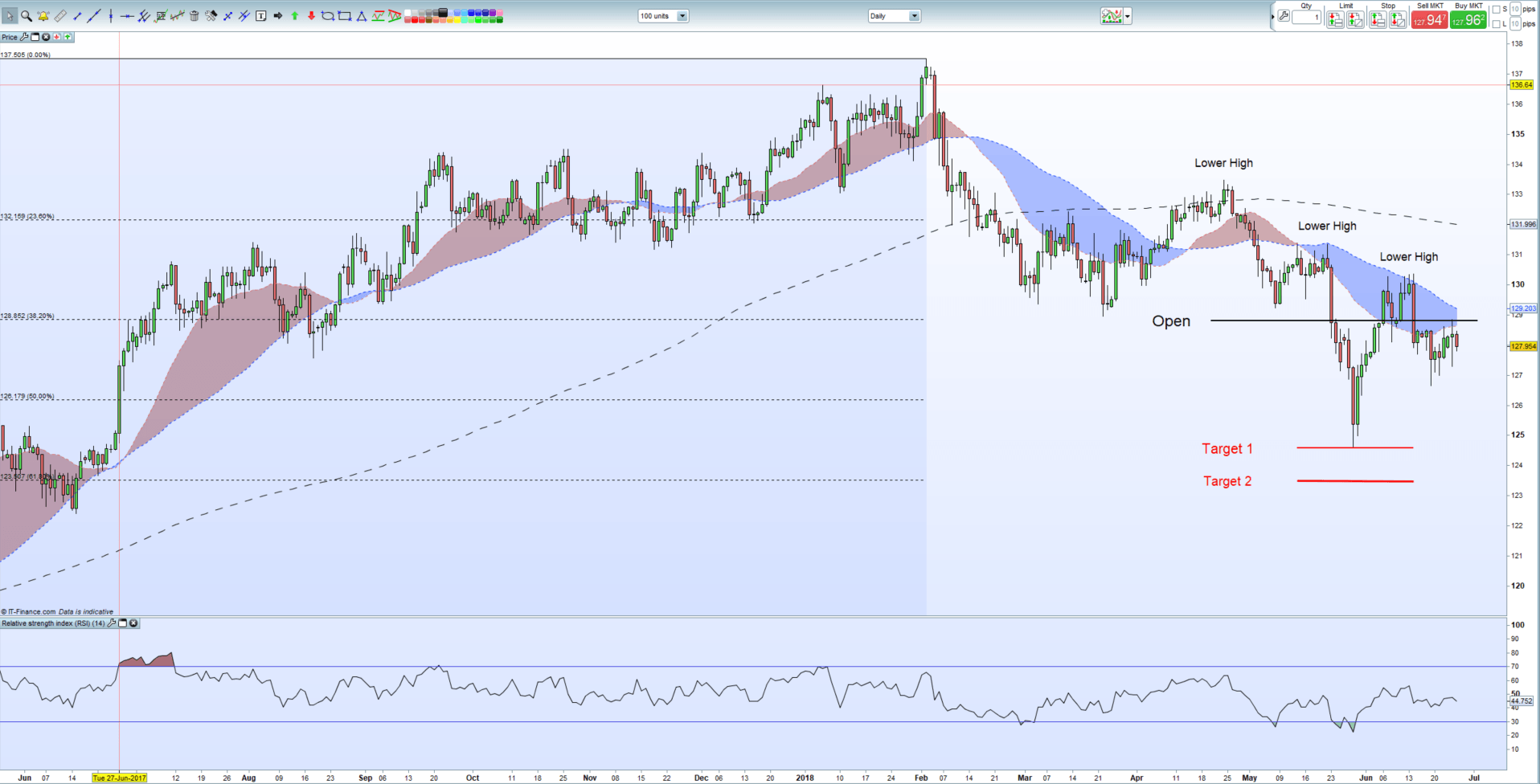
Task: Click the Price panel label
Action: (10, 37)
